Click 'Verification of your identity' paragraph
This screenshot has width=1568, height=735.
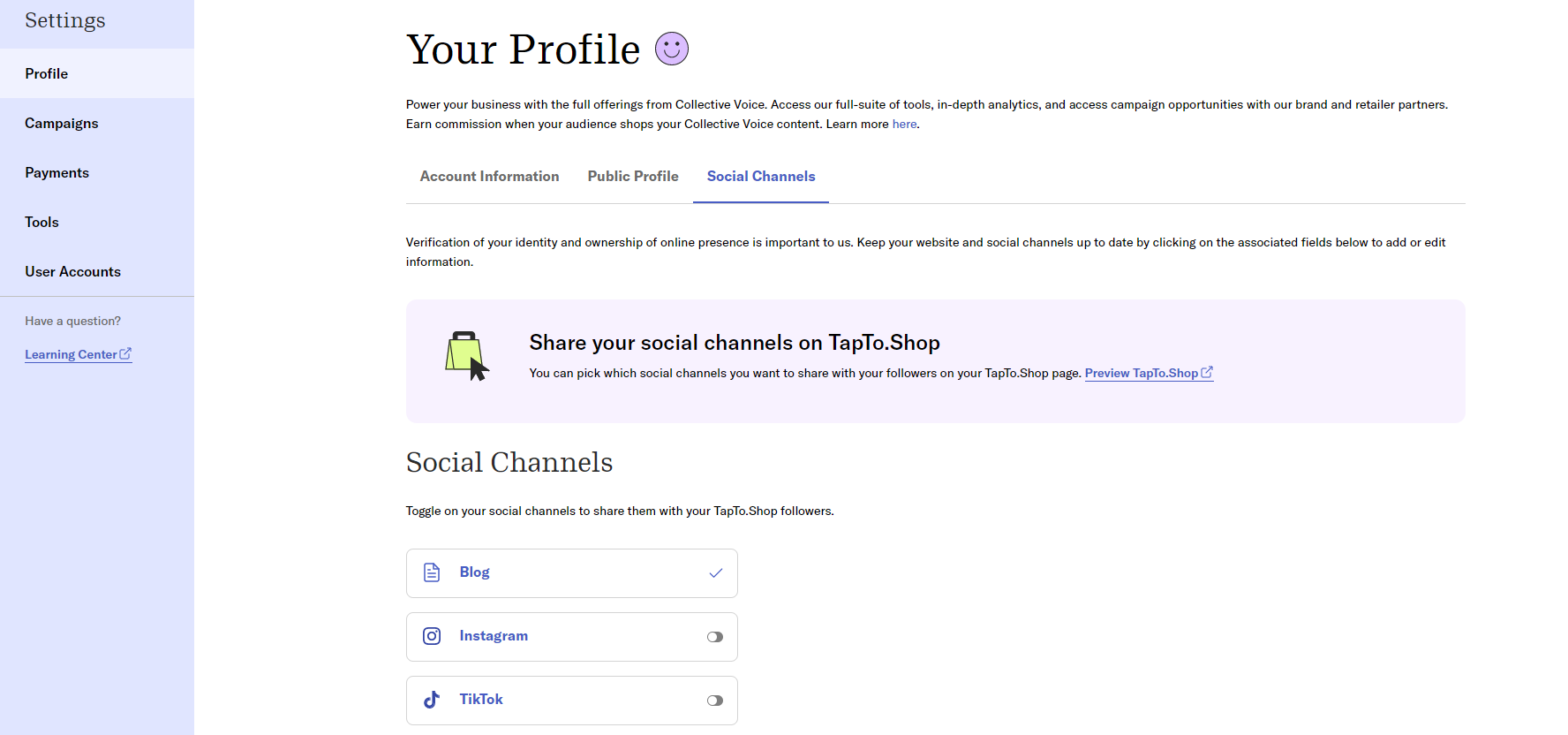point(925,252)
